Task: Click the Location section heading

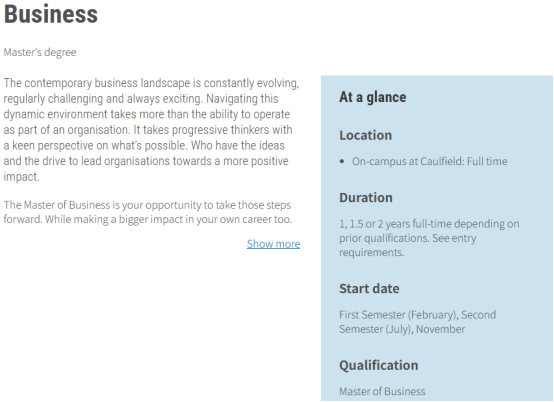Action: click(x=365, y=135)
